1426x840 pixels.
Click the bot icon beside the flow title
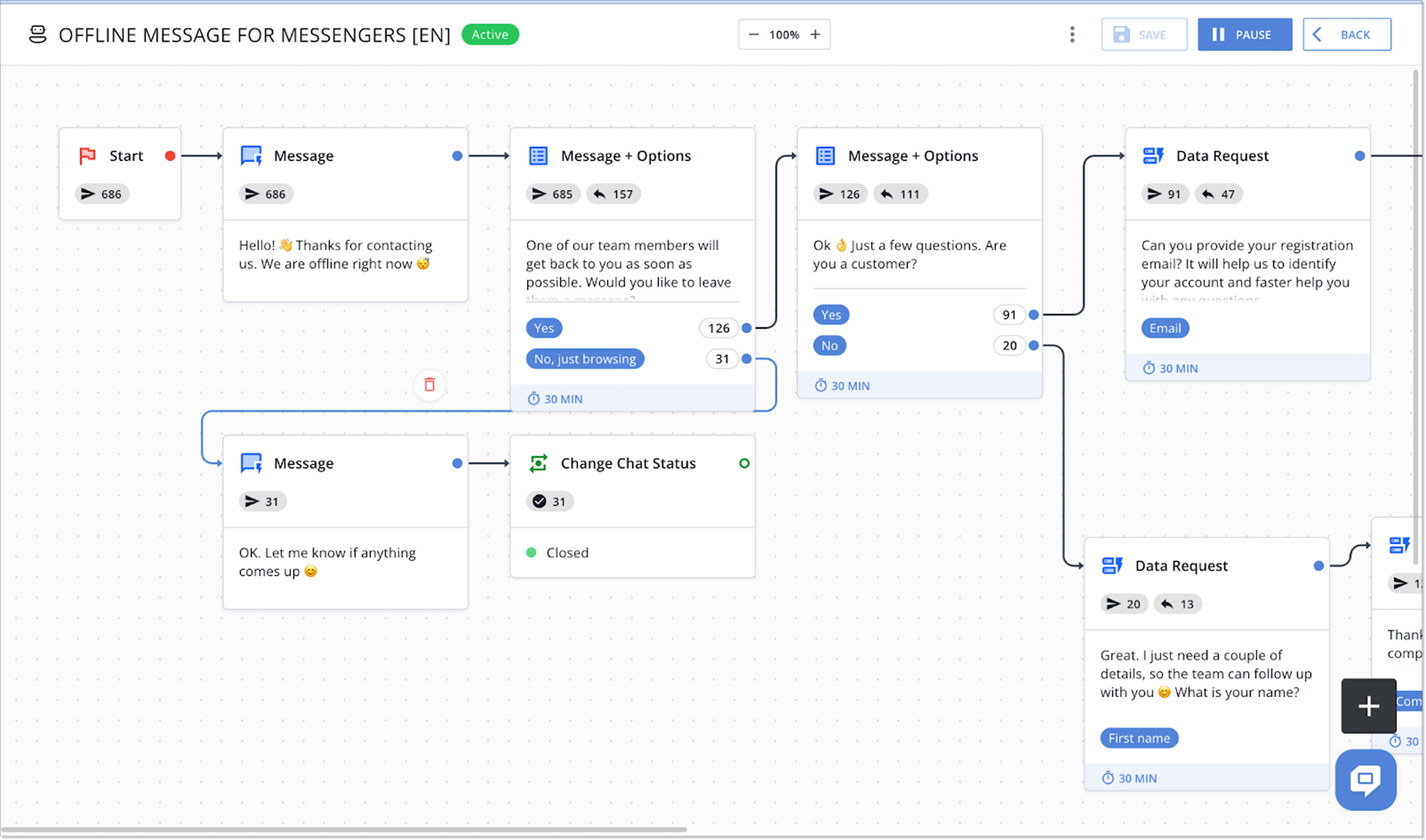point(37,35)
